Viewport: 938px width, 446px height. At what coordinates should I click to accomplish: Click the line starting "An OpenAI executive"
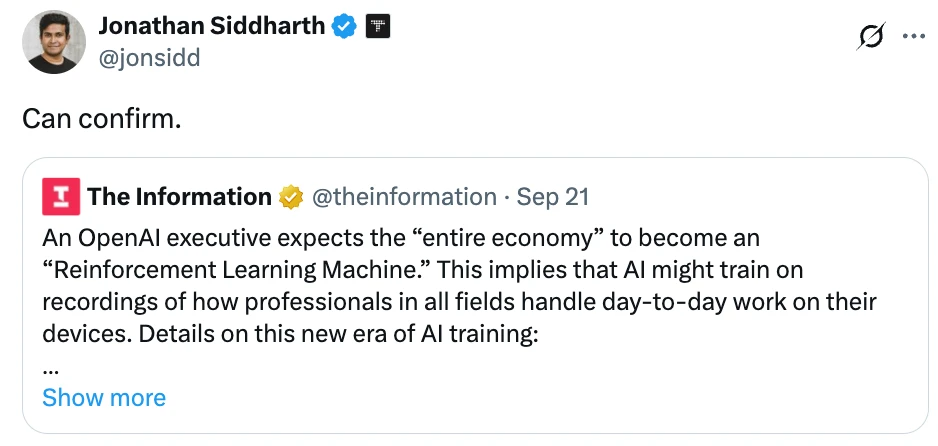400,240
